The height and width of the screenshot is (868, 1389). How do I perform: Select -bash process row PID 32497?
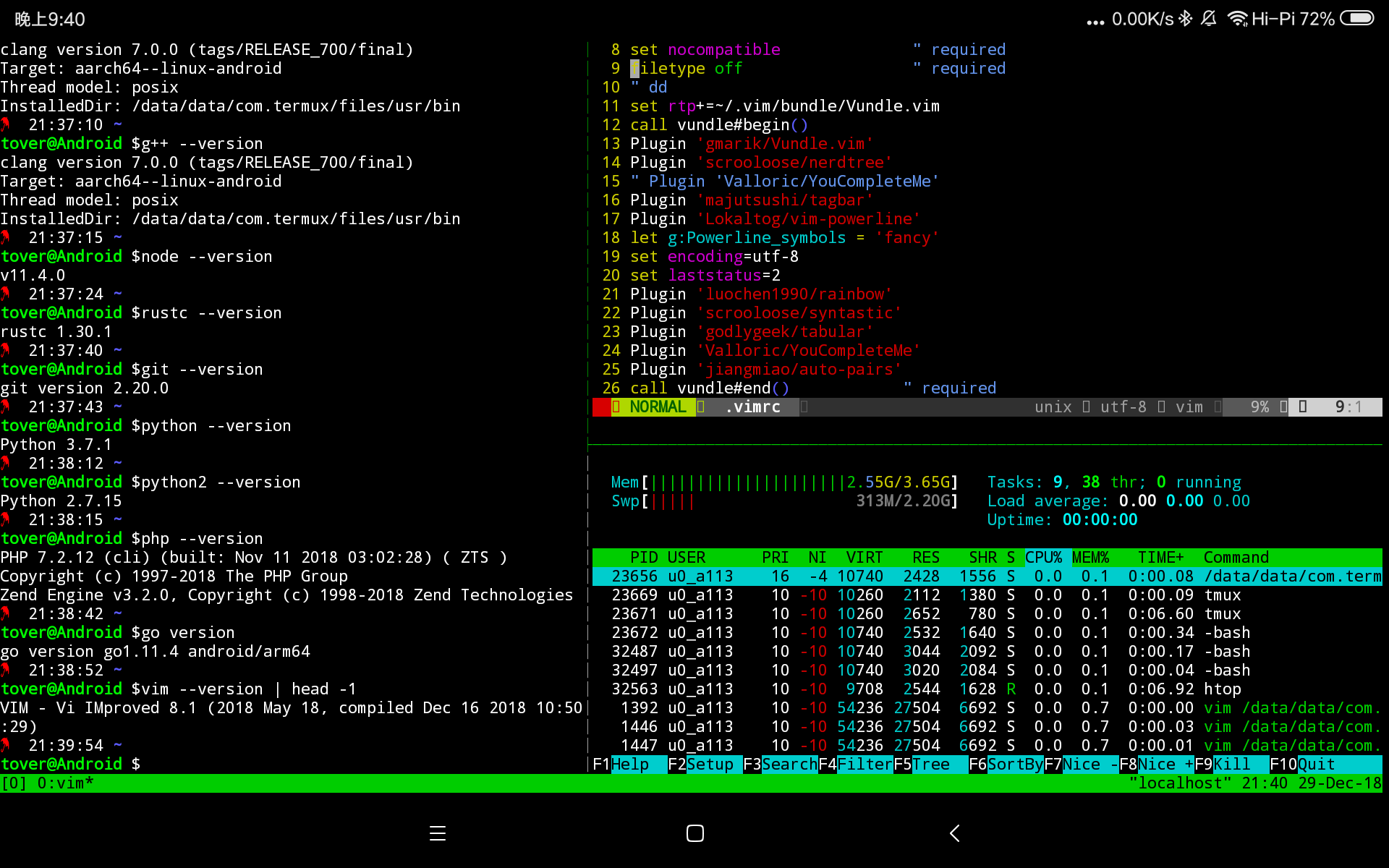[x=987, y=670]
